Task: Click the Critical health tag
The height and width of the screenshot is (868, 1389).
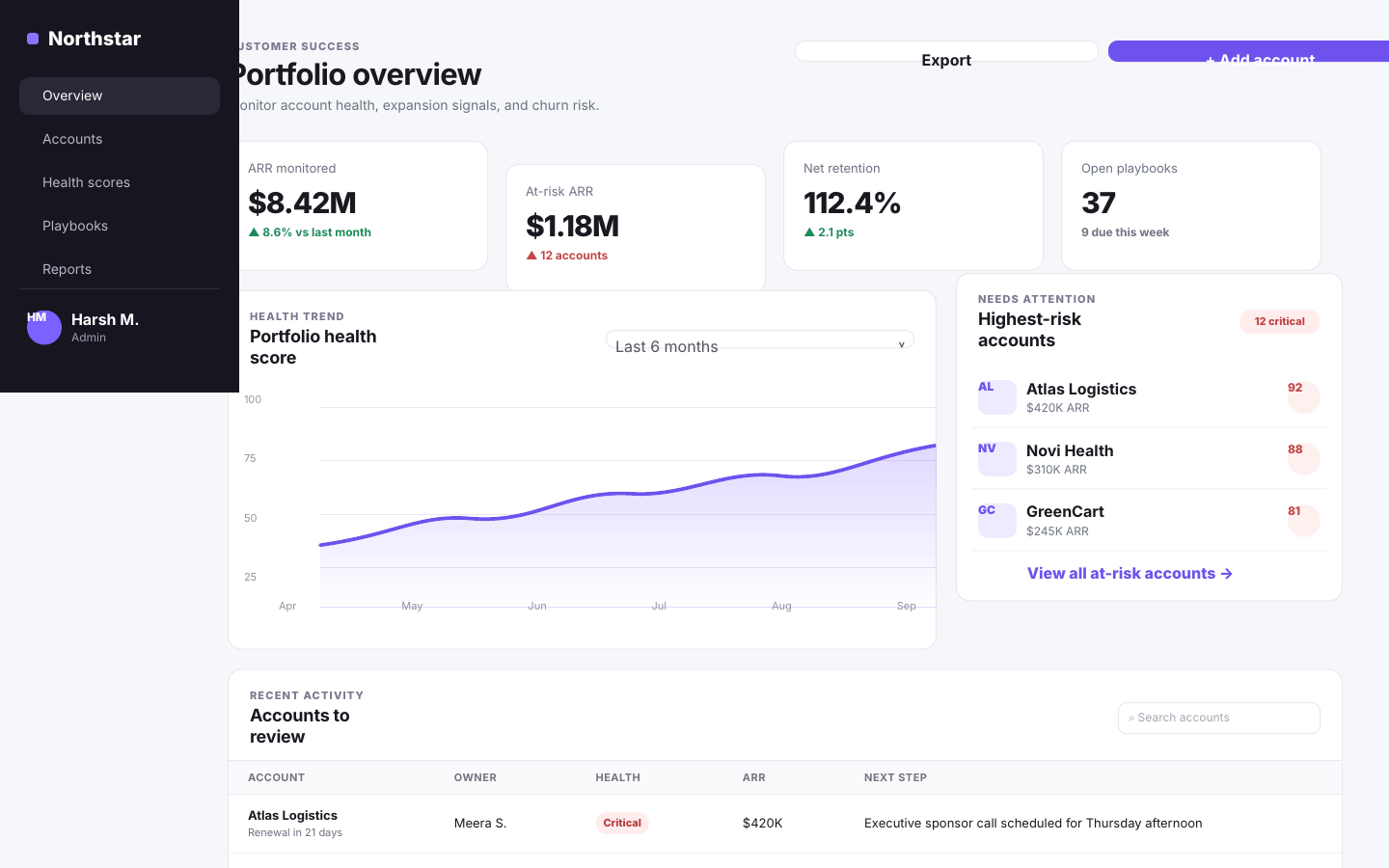Action: 622,823
